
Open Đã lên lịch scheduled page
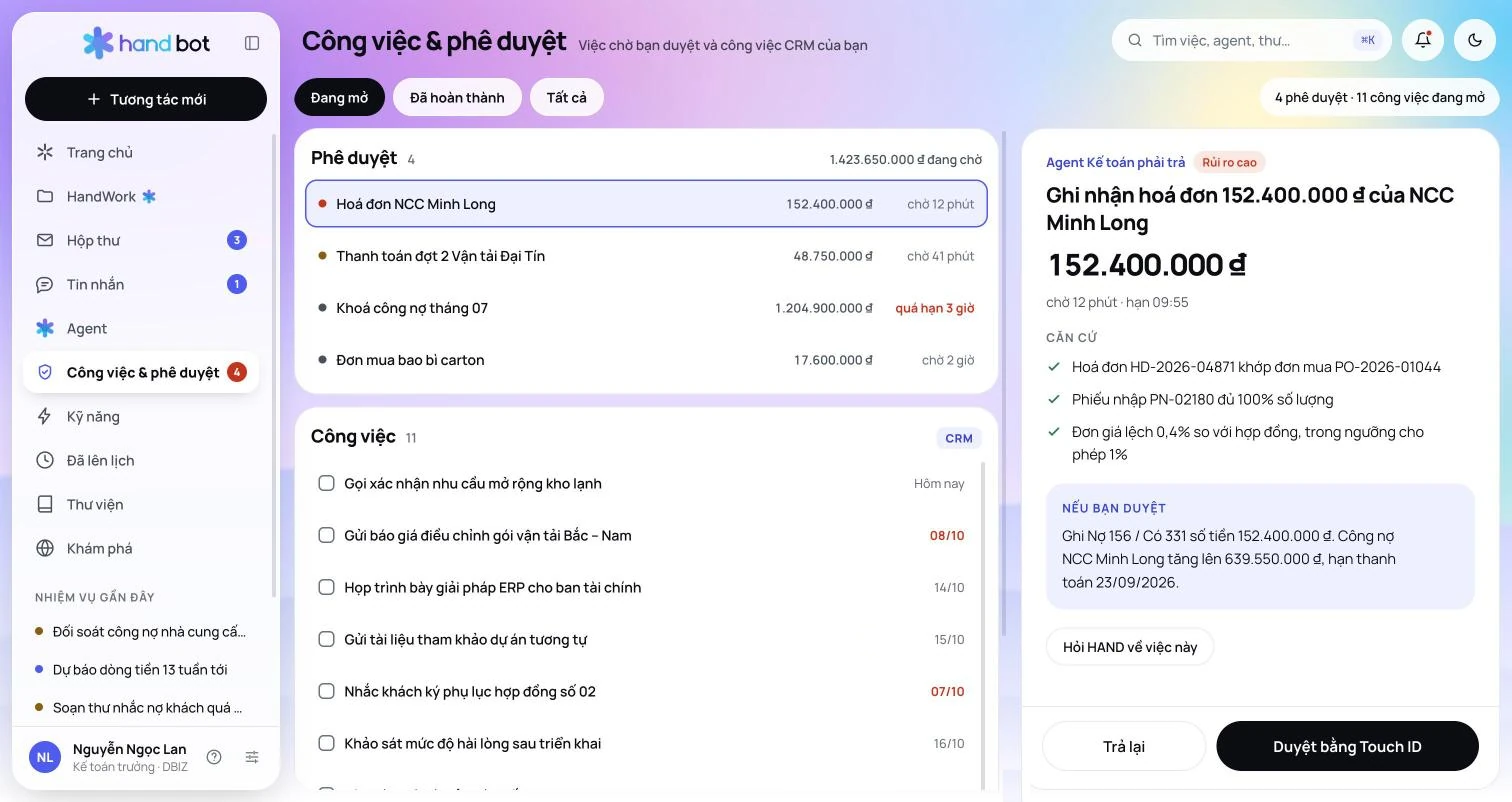[x=141, y=460]
